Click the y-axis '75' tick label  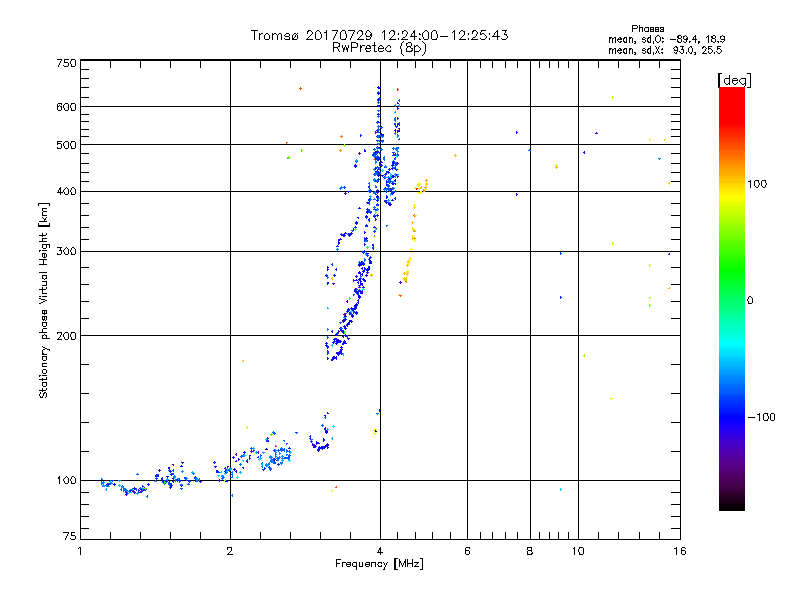70,536
